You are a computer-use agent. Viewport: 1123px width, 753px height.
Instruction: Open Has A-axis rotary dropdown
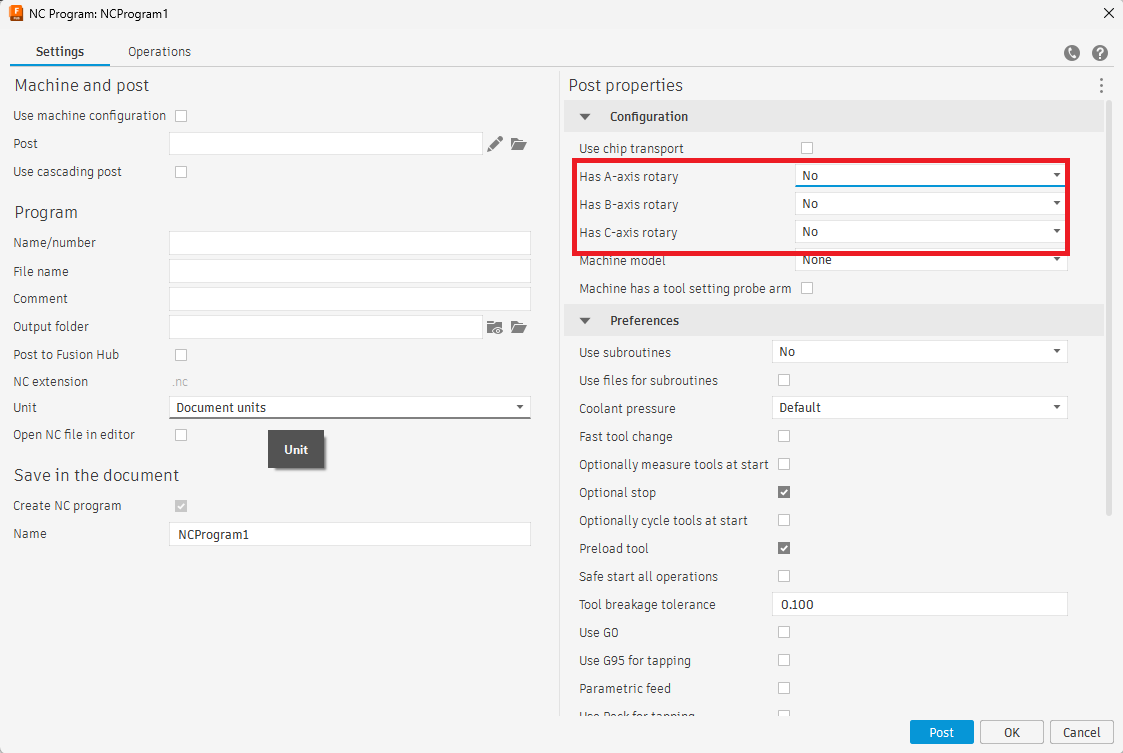[930, 176]
